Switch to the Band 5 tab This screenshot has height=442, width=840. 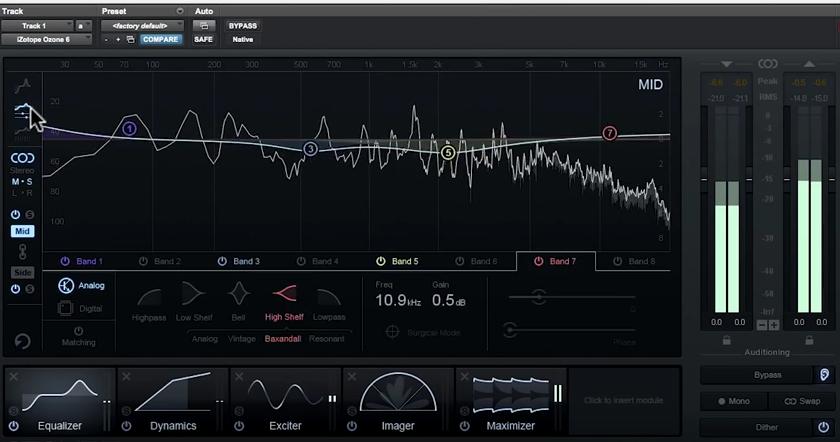(x=398, y=262)
